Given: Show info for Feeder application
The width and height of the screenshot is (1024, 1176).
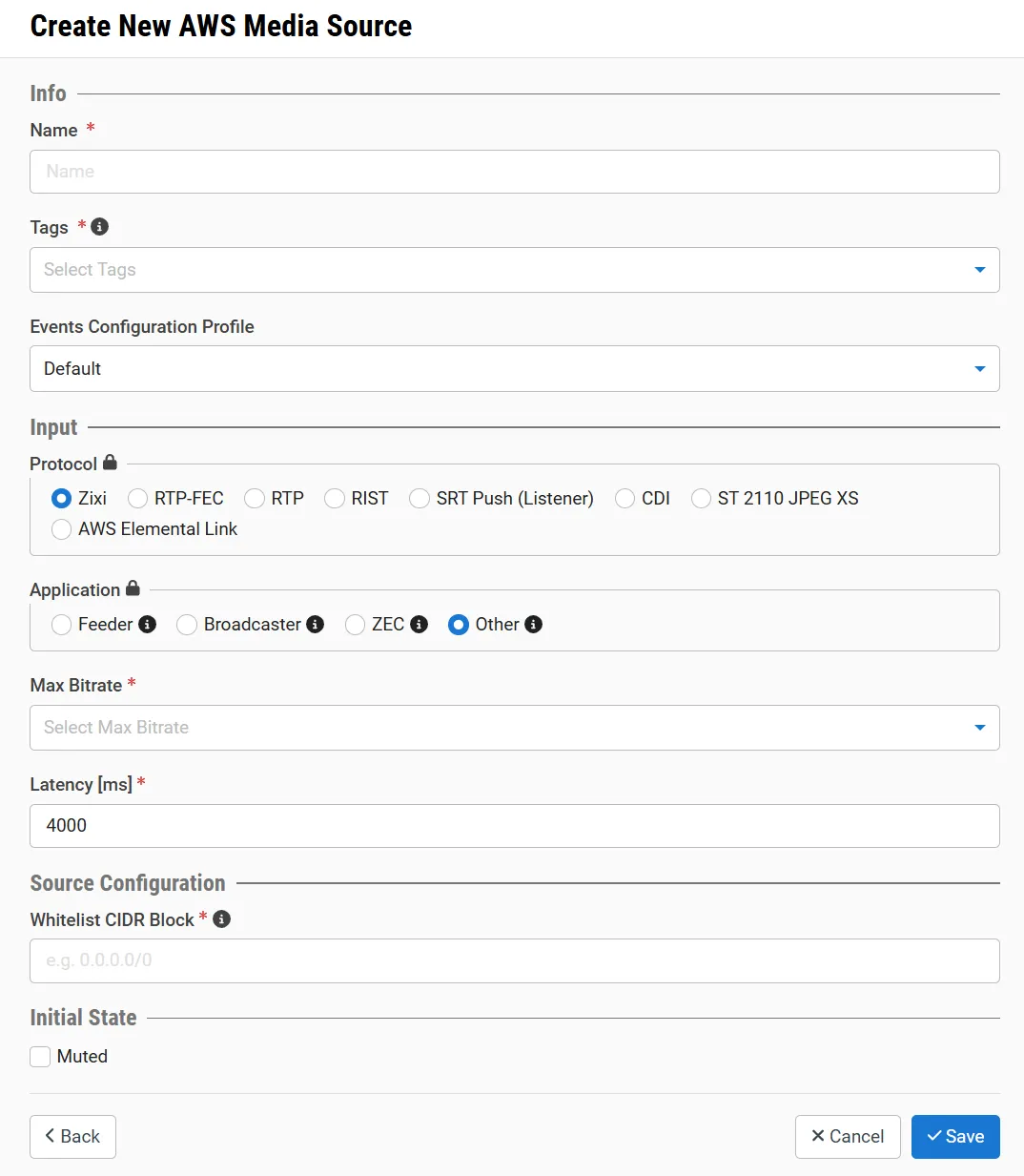Looking at the screenshot, I should pos(147,625).
